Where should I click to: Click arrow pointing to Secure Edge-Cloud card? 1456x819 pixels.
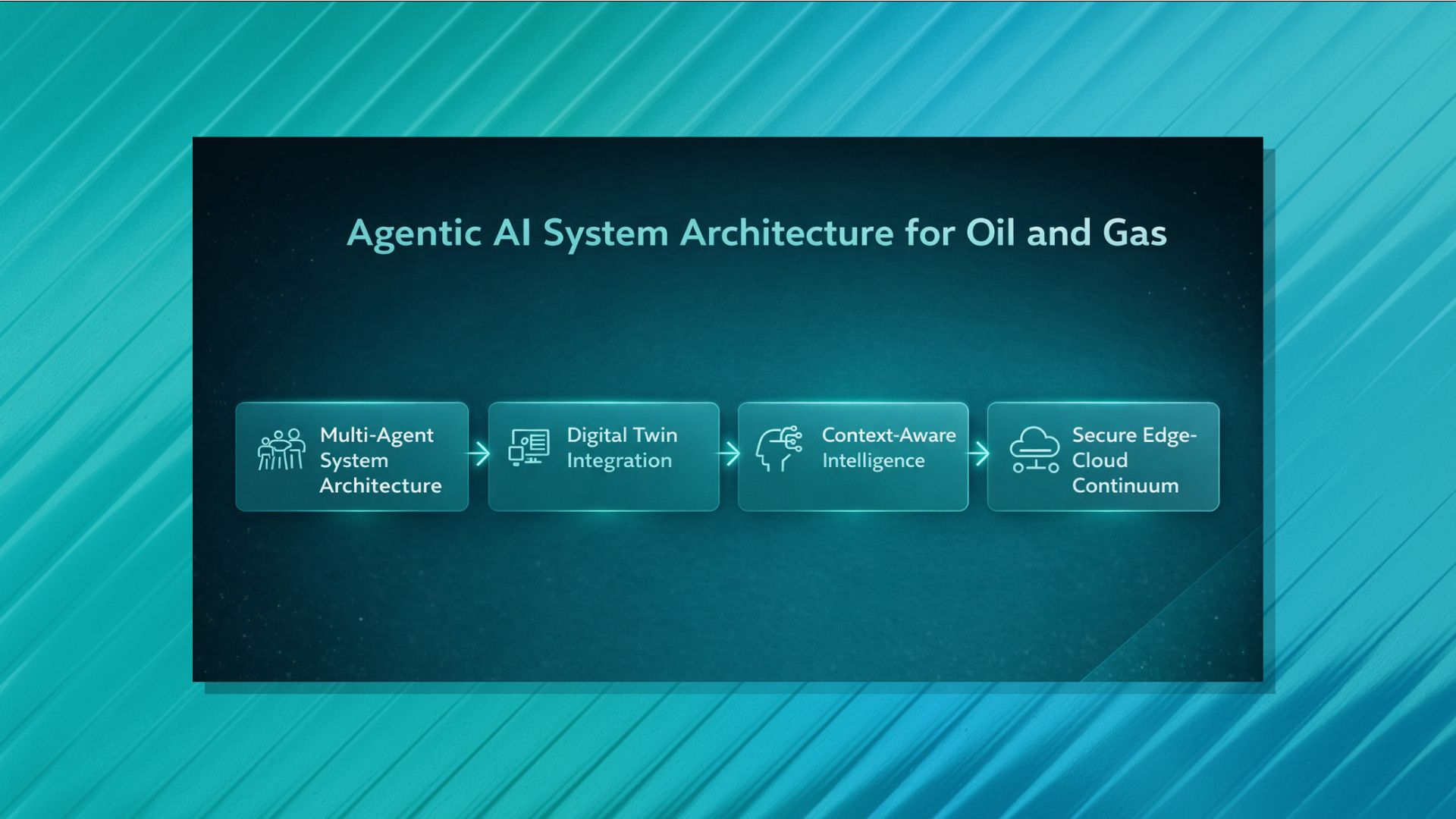tap(978, 454)
